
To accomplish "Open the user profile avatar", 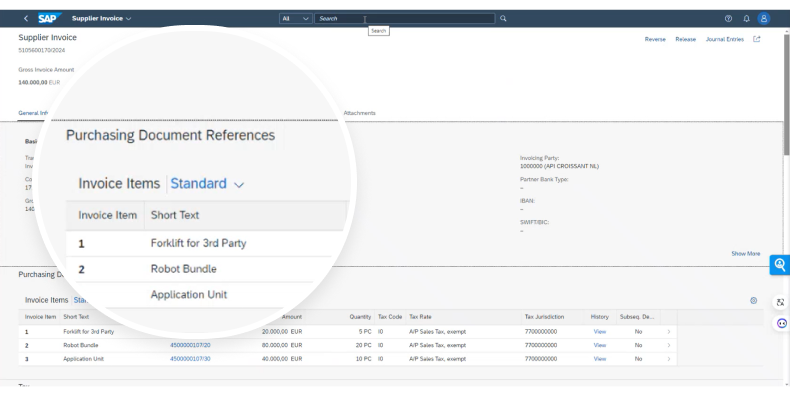I will pos(764,18).
